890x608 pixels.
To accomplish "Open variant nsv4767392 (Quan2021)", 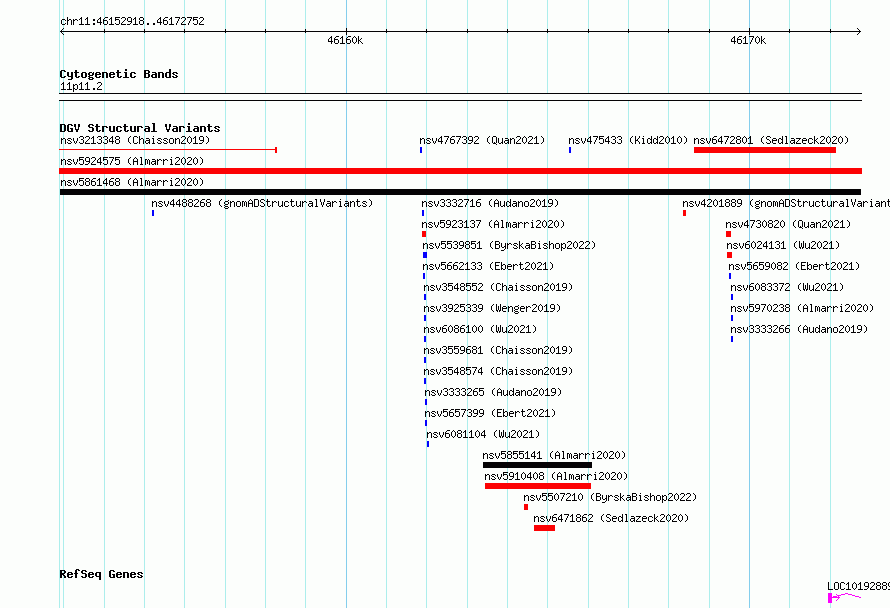I will coord(482,140).
